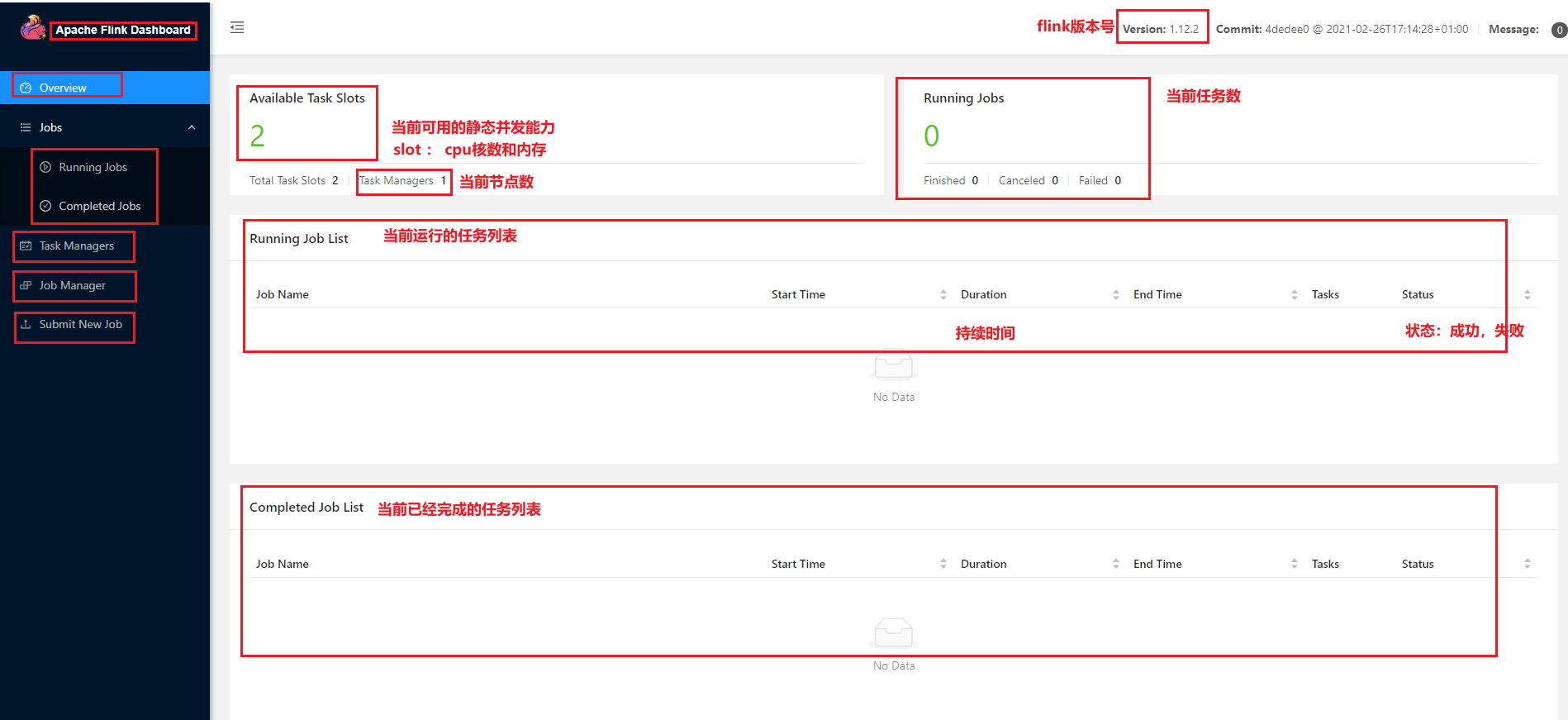Click the Finished jobs count
1568x720 pixels.
(951, 180)
